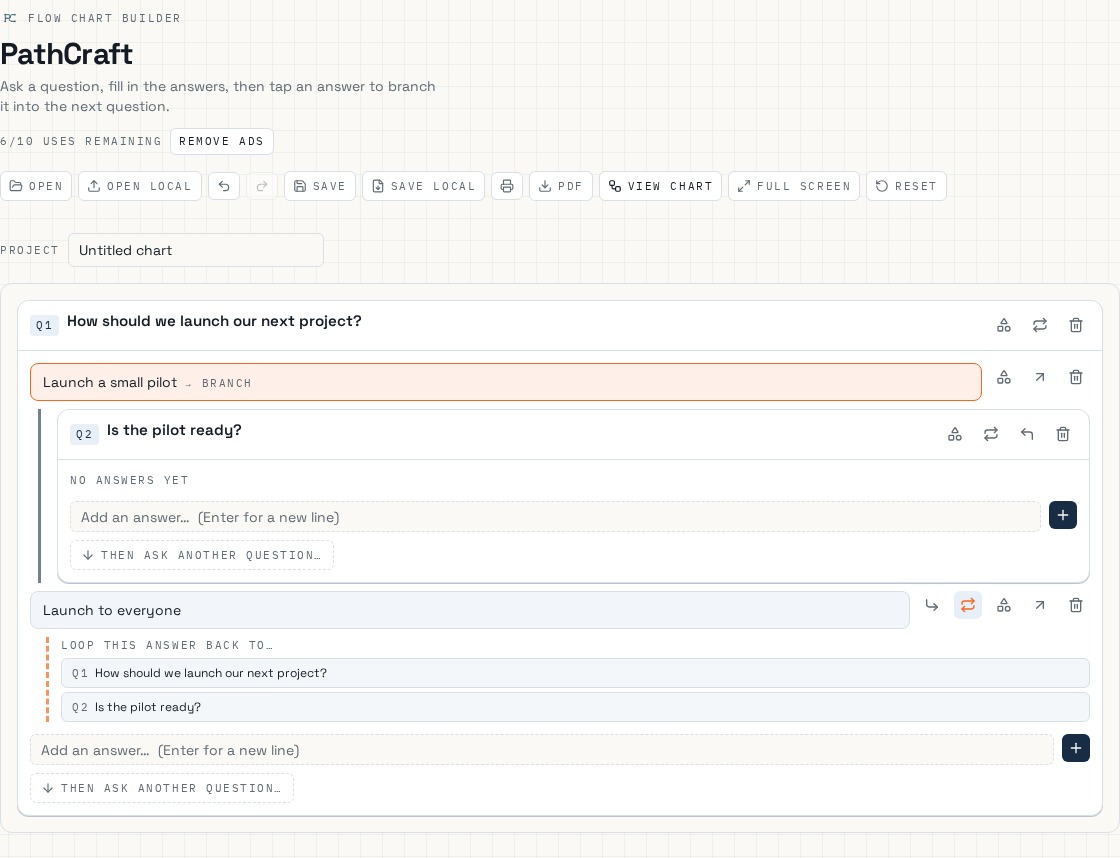Click the shapes icon on Q2 header
This screenshot has height=858, width=1120.
[x=955, y=434]
